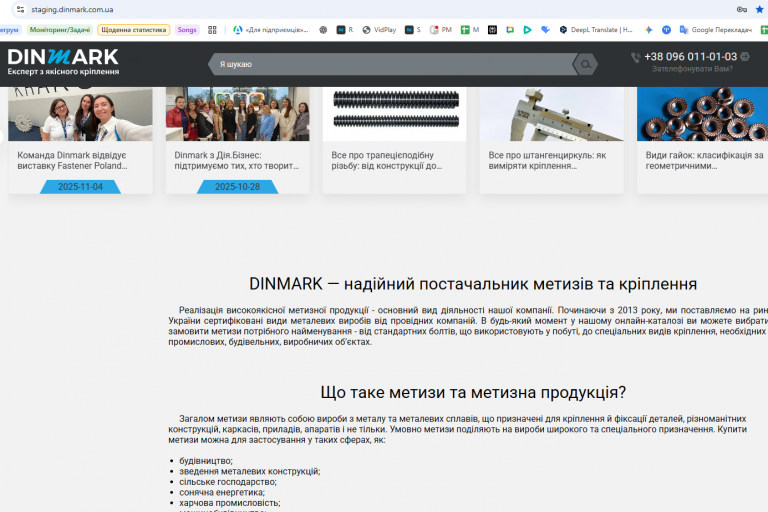The image size is (768, 512).
Task: Click heading Що таке метизи та метизна продукція?
Action: click(x=473, y=392)
